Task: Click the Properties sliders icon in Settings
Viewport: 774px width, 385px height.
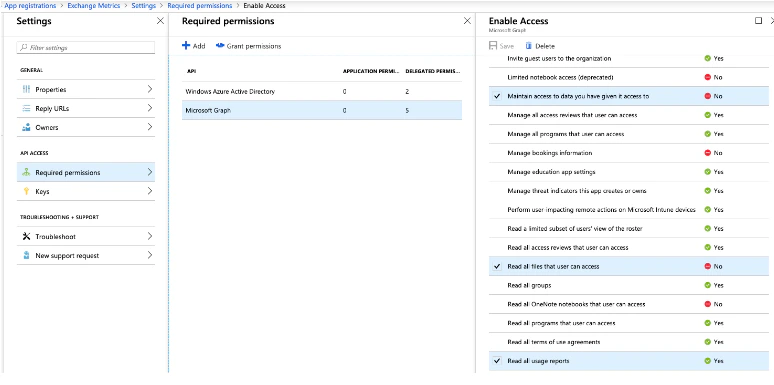Action: tap(27, 89)
